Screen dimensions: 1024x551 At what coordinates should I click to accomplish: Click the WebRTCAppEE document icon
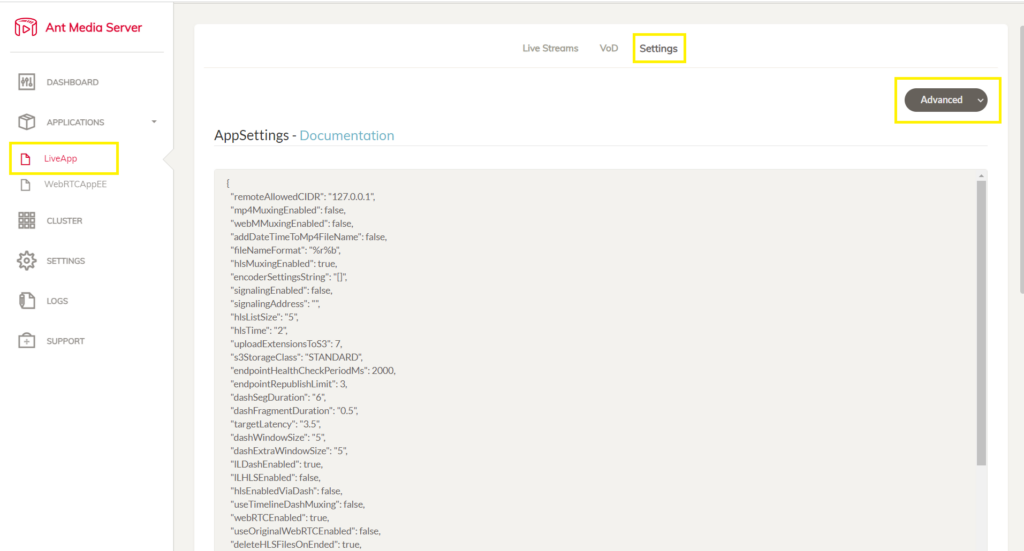(25, 185)
